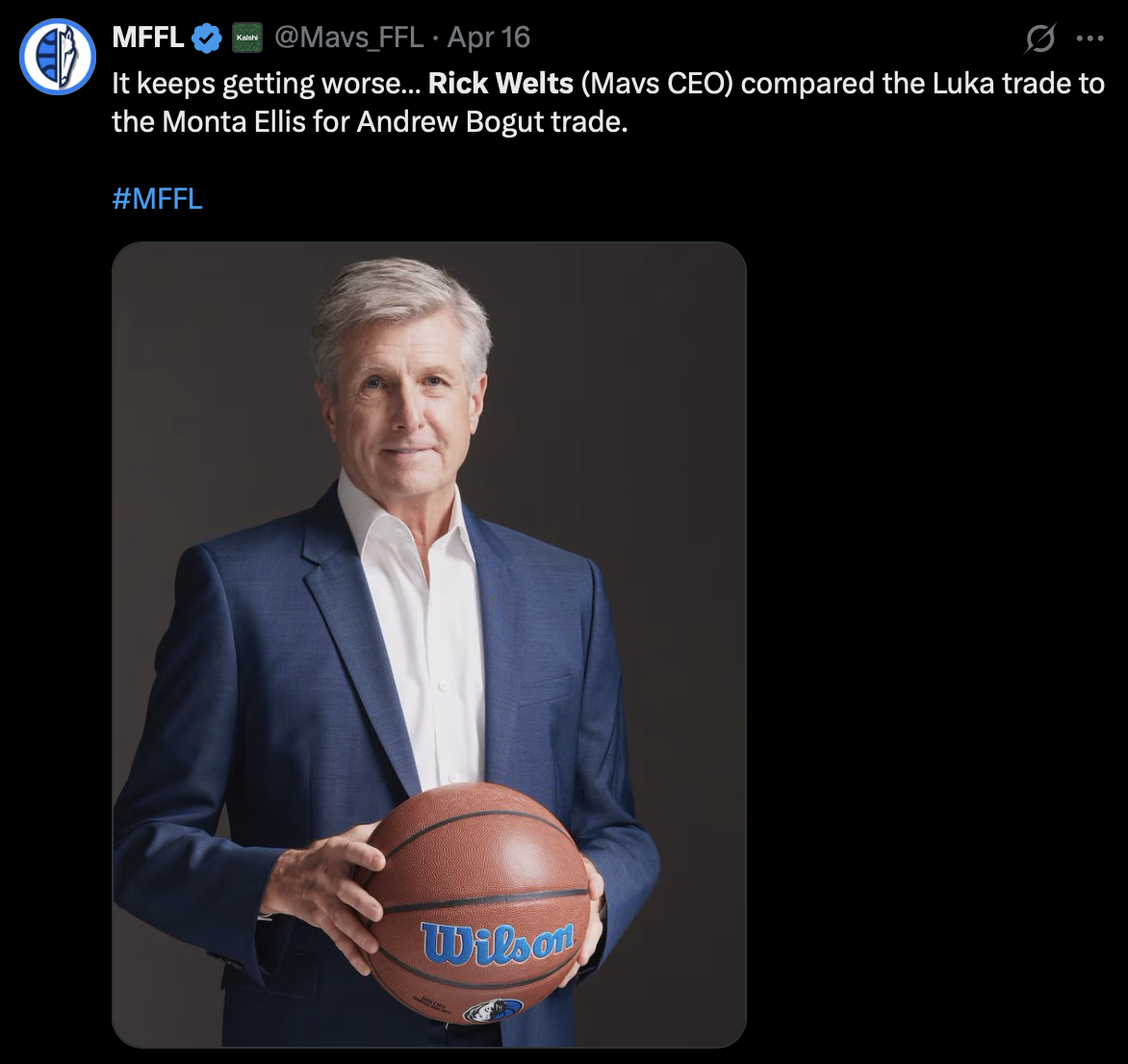Click the "Luka trade" words in the tweet
The image size is (1128, 1064).
(1018, 84)
